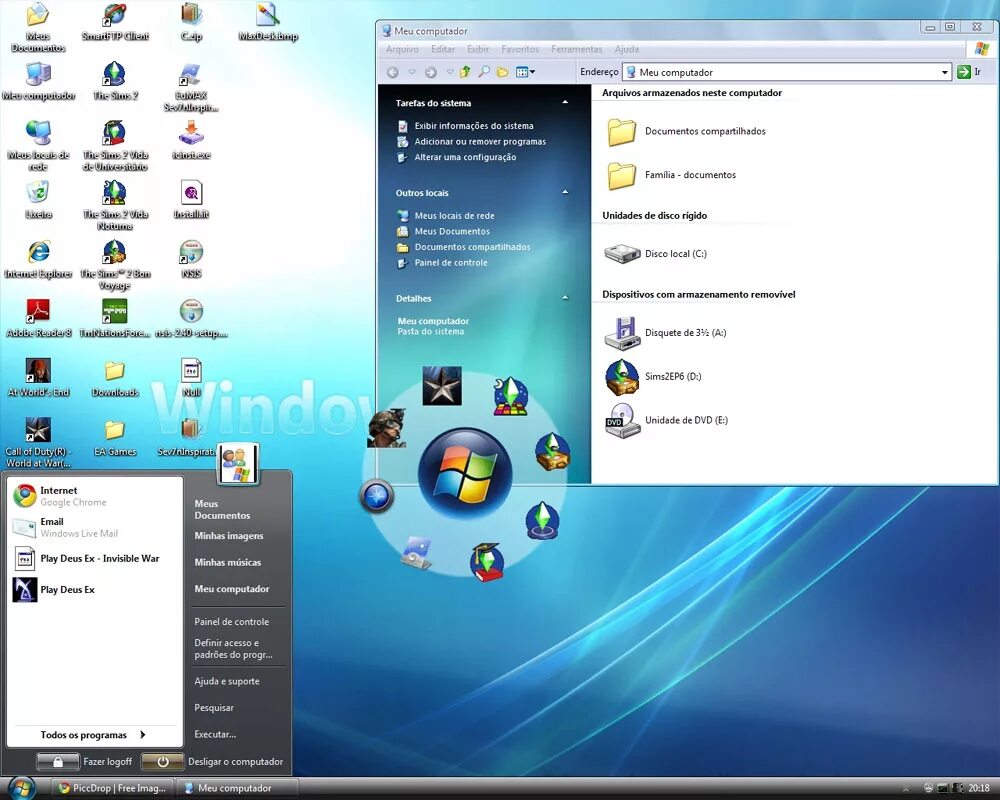Open Adobe Reader 8 desktop icon
This screenshot has height=800, width=1000.
[x=38, y=318]
